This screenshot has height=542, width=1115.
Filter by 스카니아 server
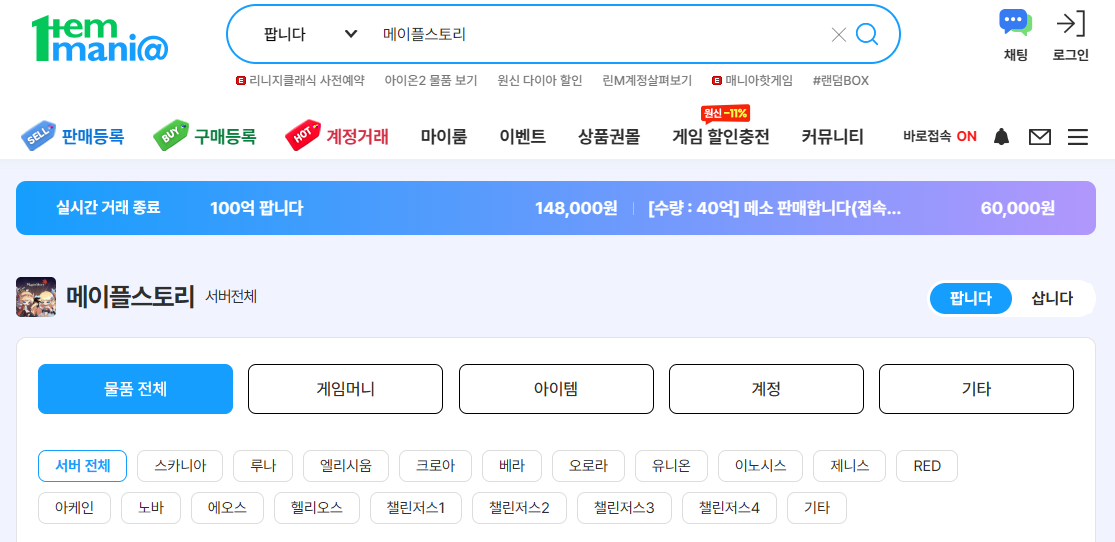180,466
